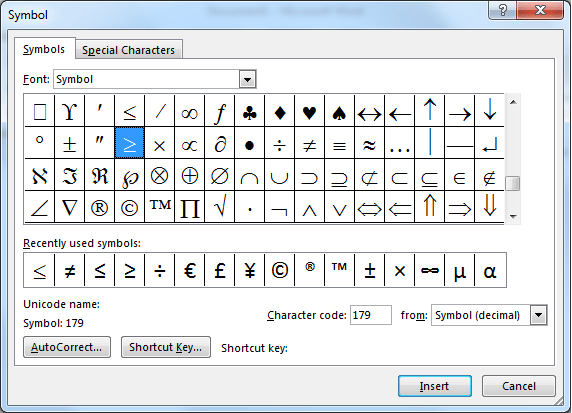This screenshot has height=413, width=572.
Task: Select the spade suit symbol
Action: pos(339,111)
